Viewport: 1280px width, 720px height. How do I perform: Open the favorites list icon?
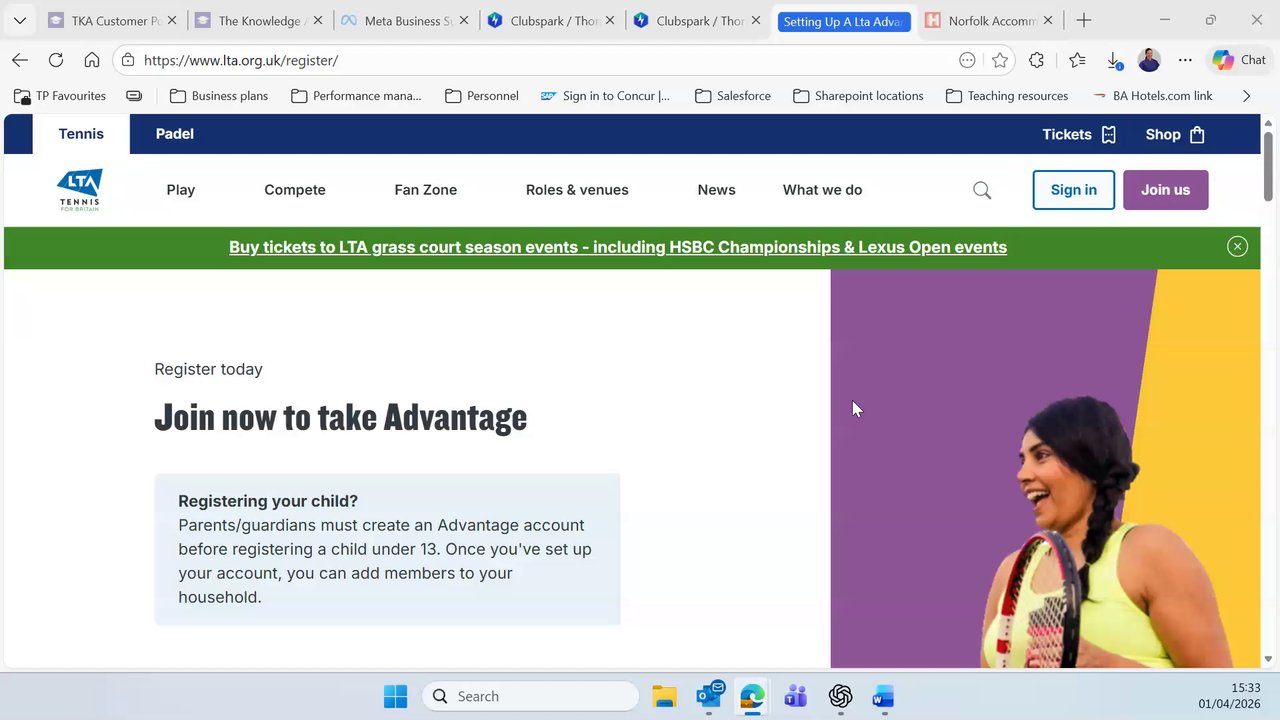pyautogui.click(x=1077, y=60)
